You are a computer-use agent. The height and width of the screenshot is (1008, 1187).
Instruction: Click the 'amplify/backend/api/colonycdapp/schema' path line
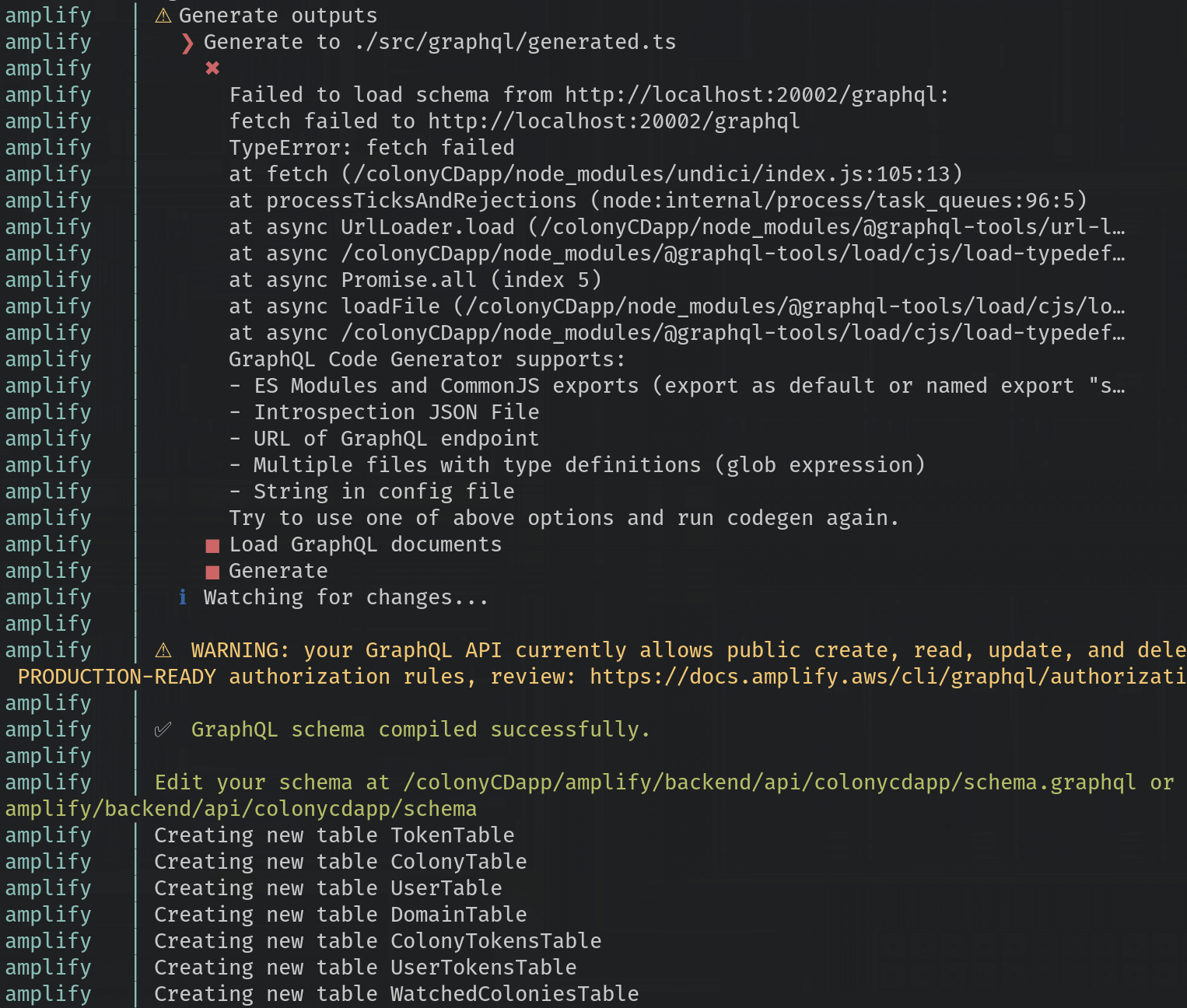pos(241,809)
